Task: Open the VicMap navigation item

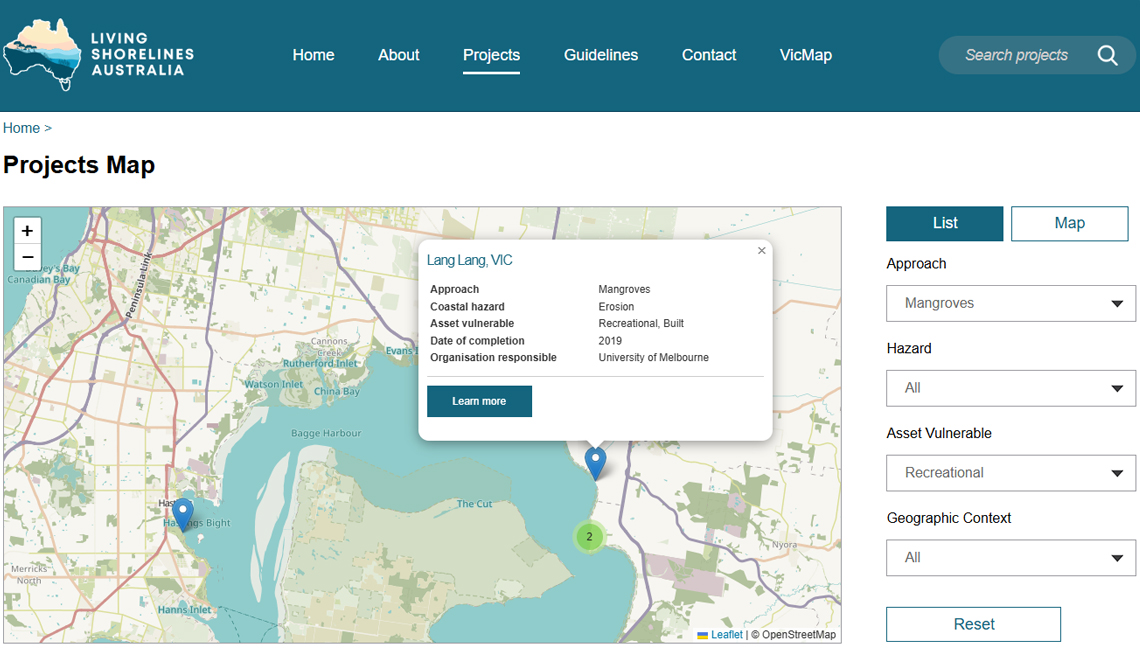Action: point(805,55)
